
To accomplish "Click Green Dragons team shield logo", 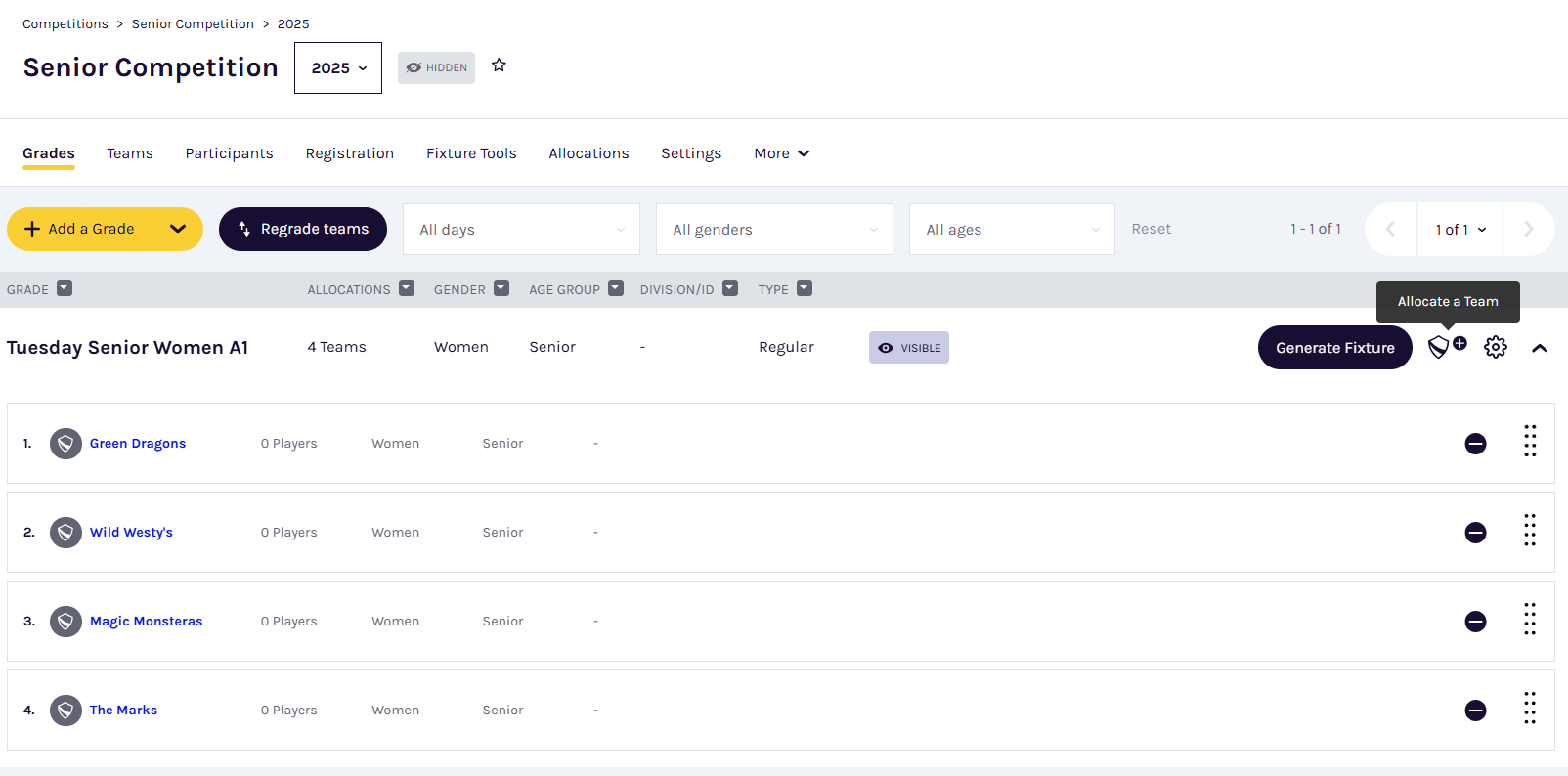I will point(65,444).
